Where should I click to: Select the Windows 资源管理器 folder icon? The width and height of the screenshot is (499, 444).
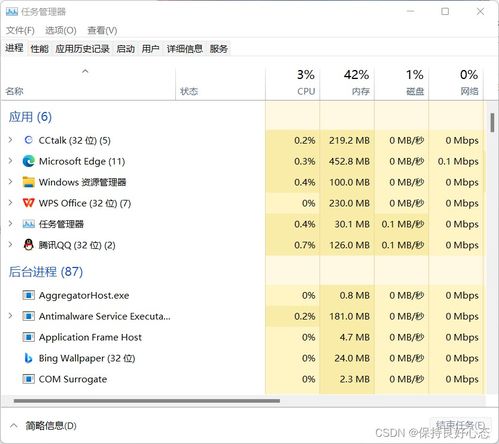pyautogui.click(x=29, y=182)
